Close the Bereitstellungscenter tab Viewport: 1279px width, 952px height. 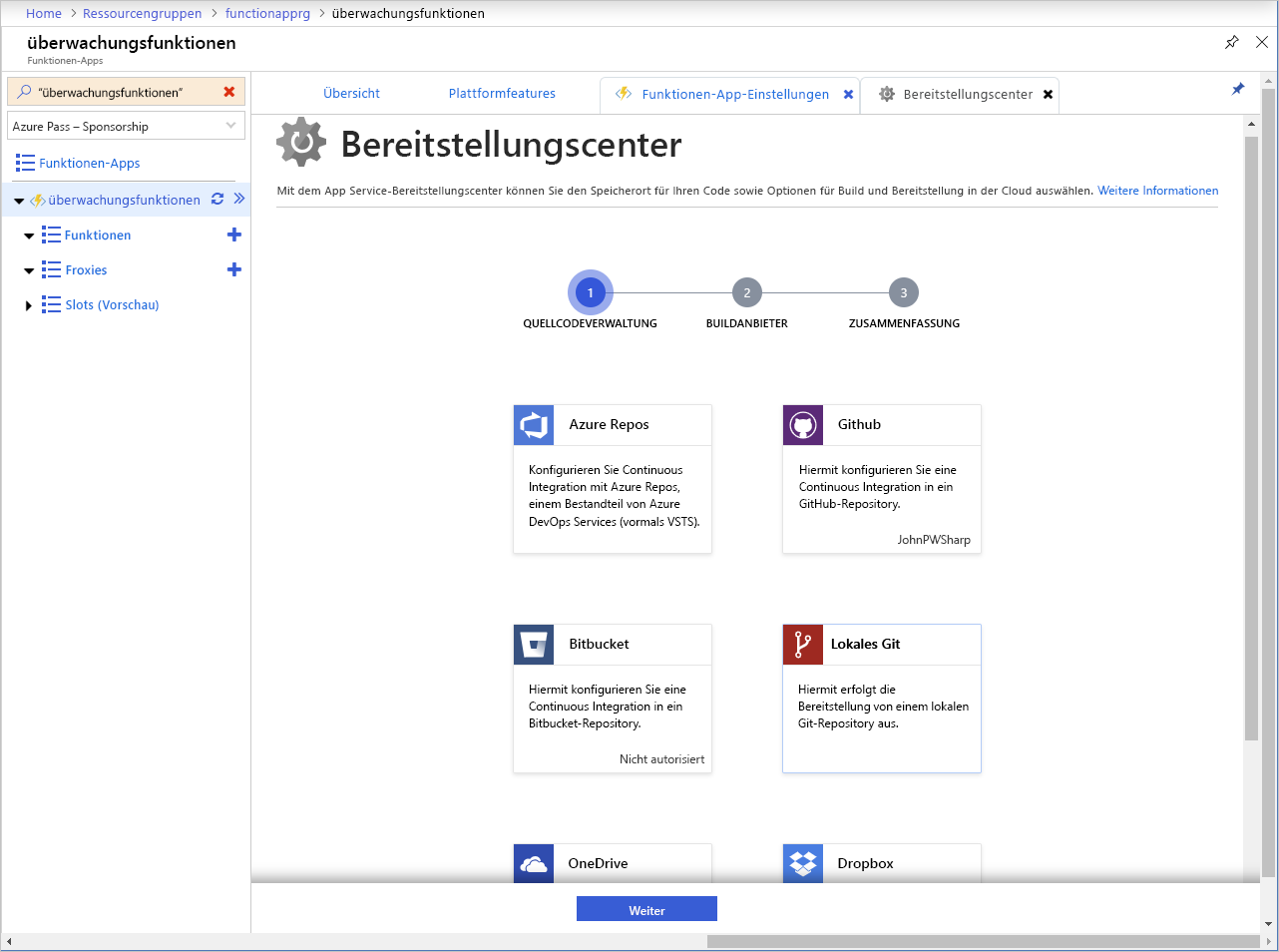coord(1048,94)
